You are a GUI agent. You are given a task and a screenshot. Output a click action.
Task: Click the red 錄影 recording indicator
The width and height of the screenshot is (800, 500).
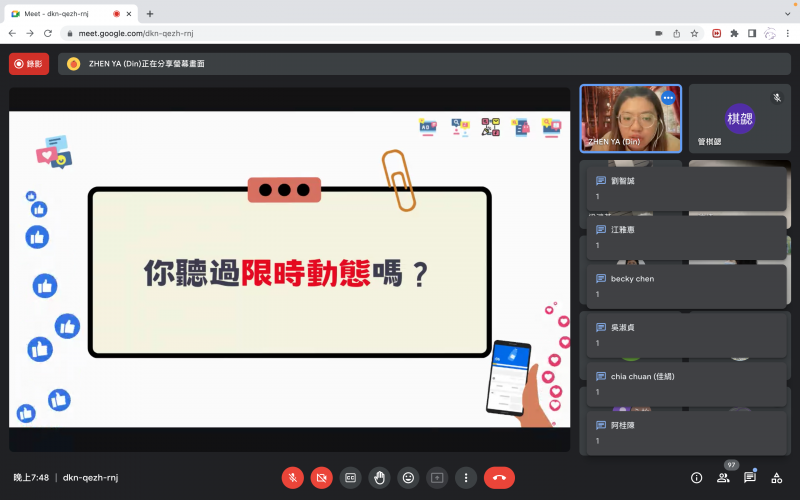(29, 64)
